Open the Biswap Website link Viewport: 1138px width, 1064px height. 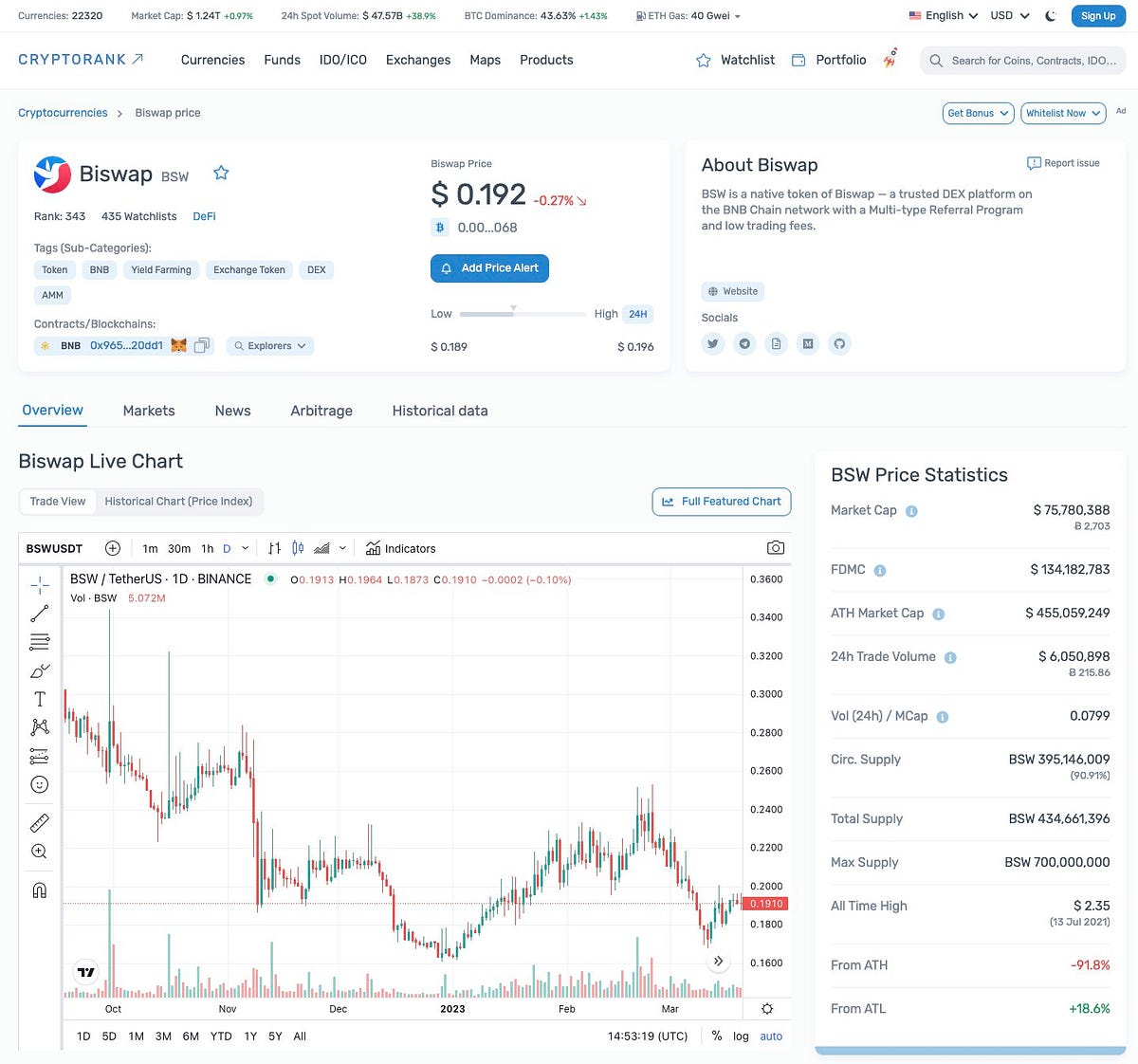point(733,291)
